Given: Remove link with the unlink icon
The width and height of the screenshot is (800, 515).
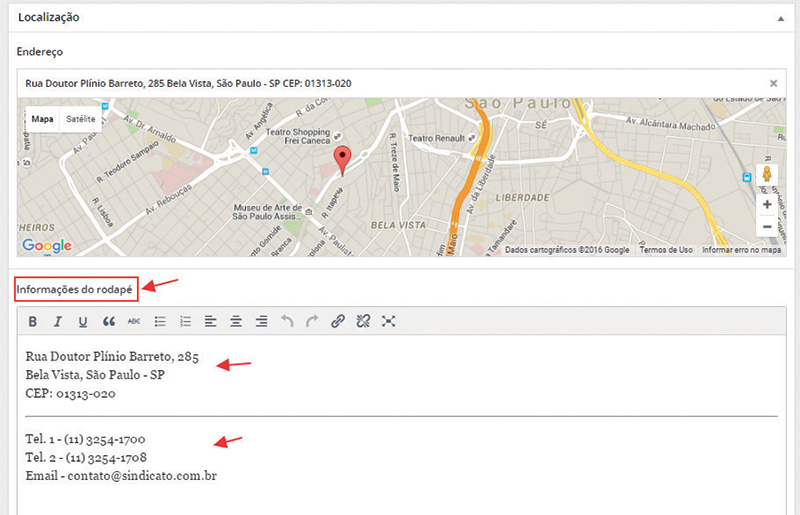Looking at the screenshot, I should click(363, 322).
